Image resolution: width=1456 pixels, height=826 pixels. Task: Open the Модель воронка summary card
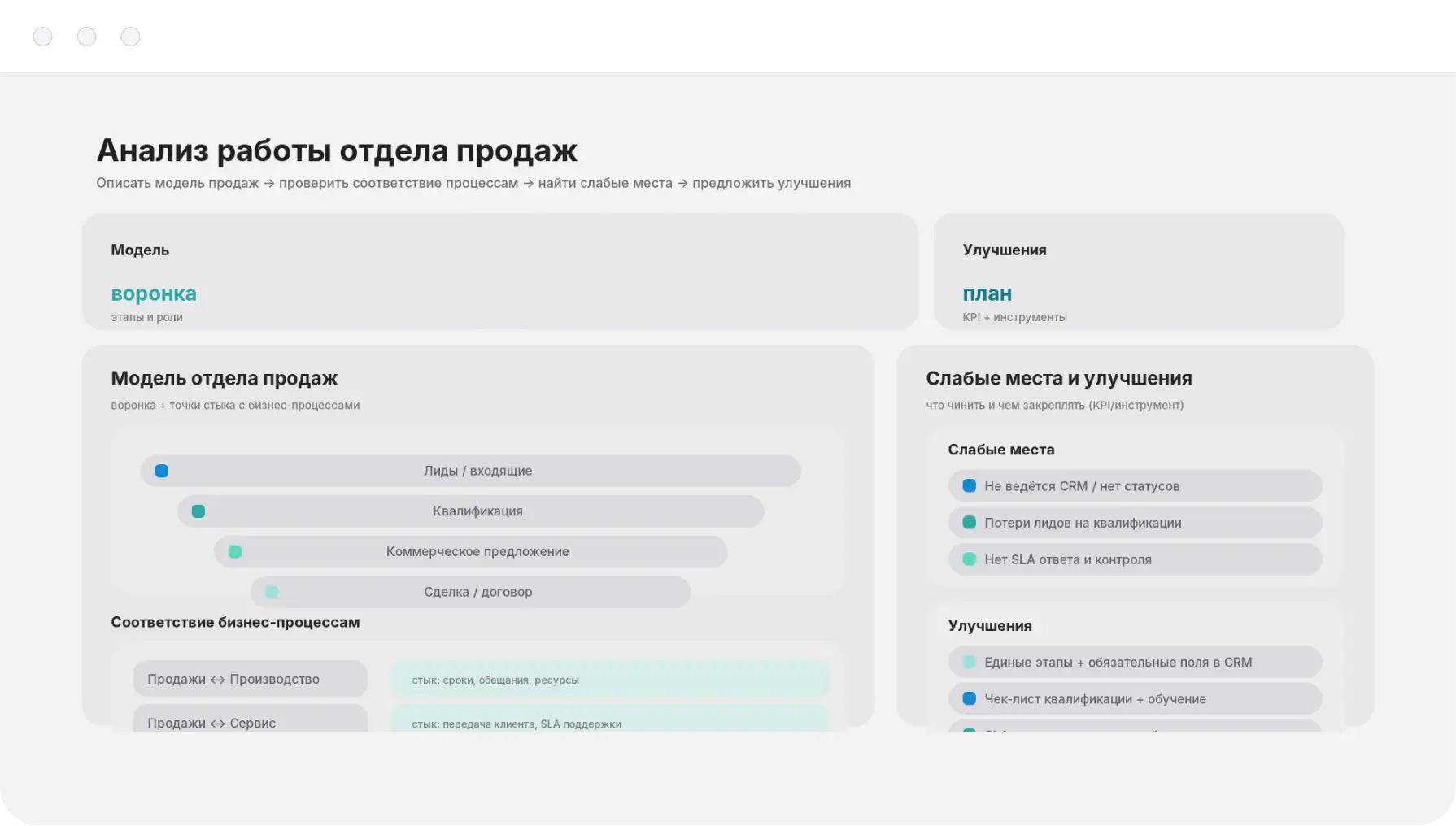tap(499, 272)
